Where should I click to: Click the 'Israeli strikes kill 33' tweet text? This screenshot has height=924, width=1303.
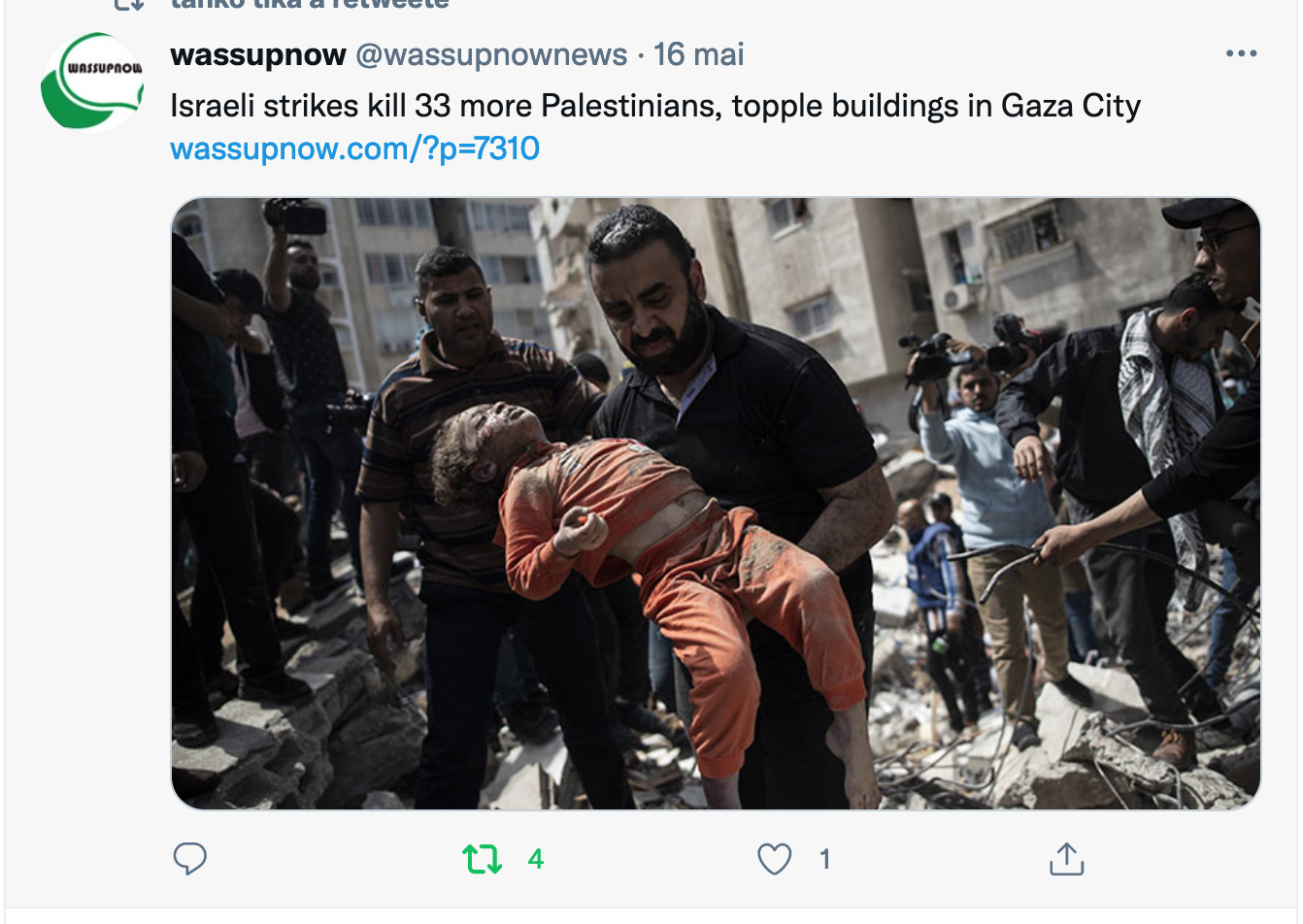[311, 105]
